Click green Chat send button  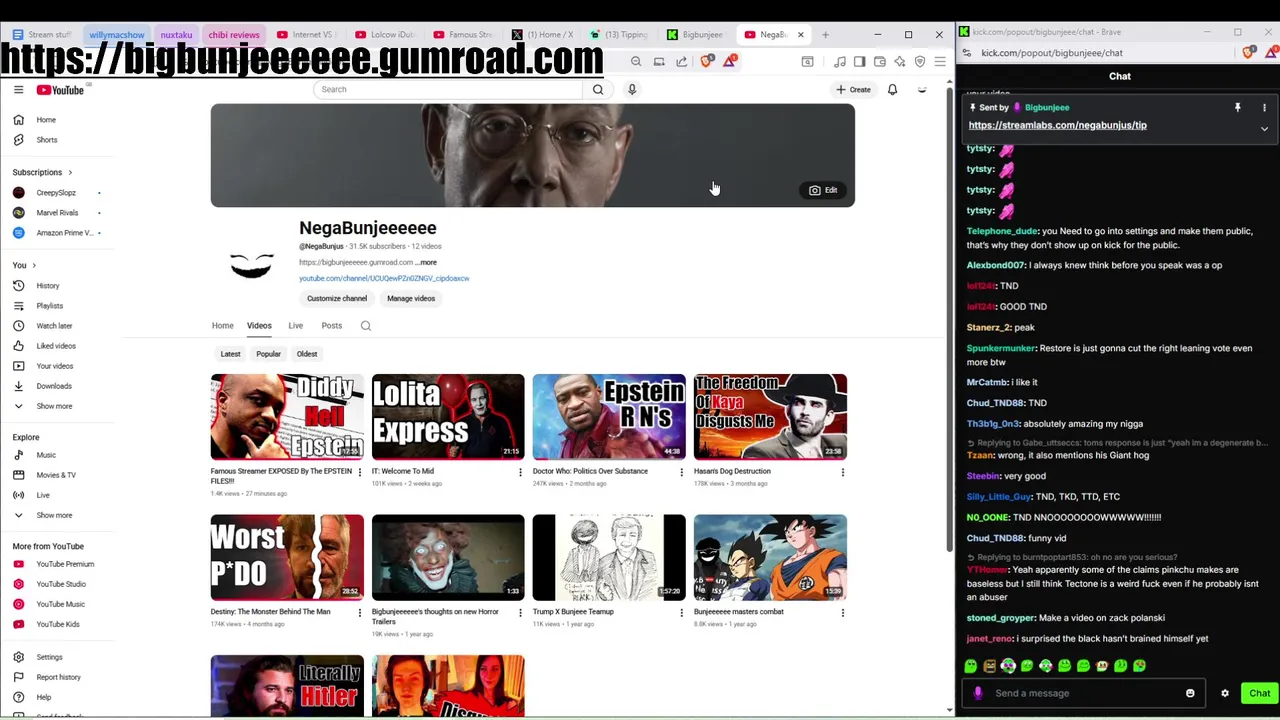click(1259, 693)
